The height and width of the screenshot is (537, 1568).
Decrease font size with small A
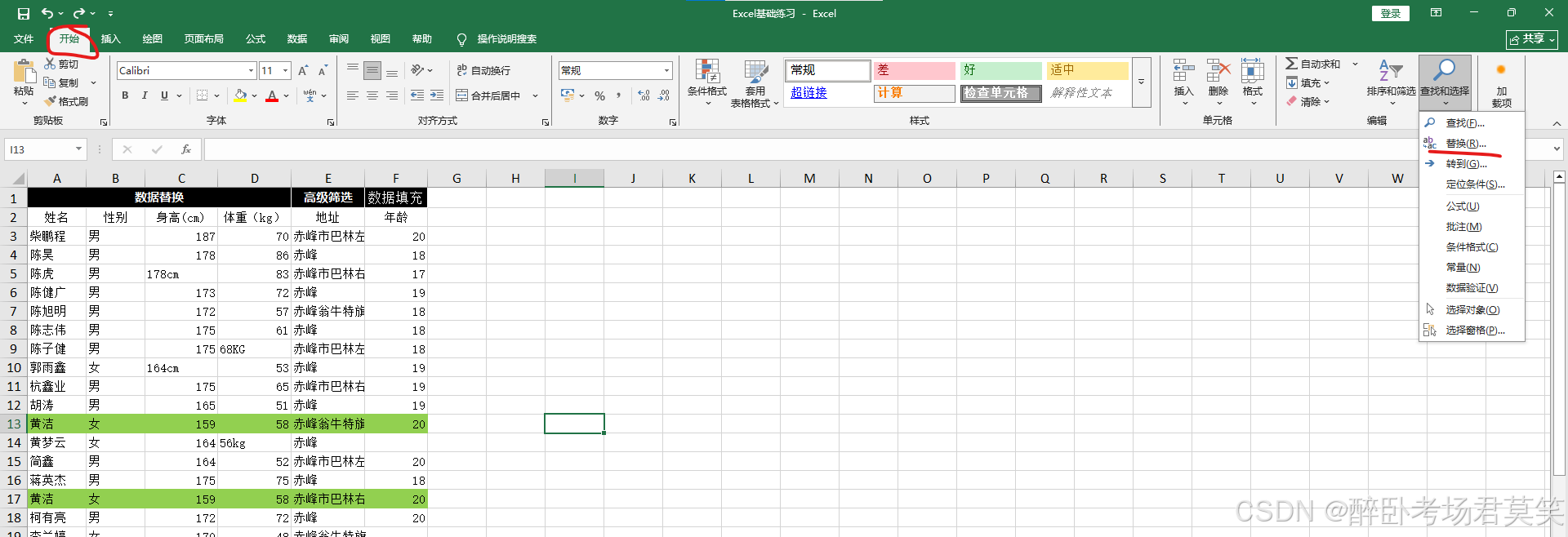(323, 70)
